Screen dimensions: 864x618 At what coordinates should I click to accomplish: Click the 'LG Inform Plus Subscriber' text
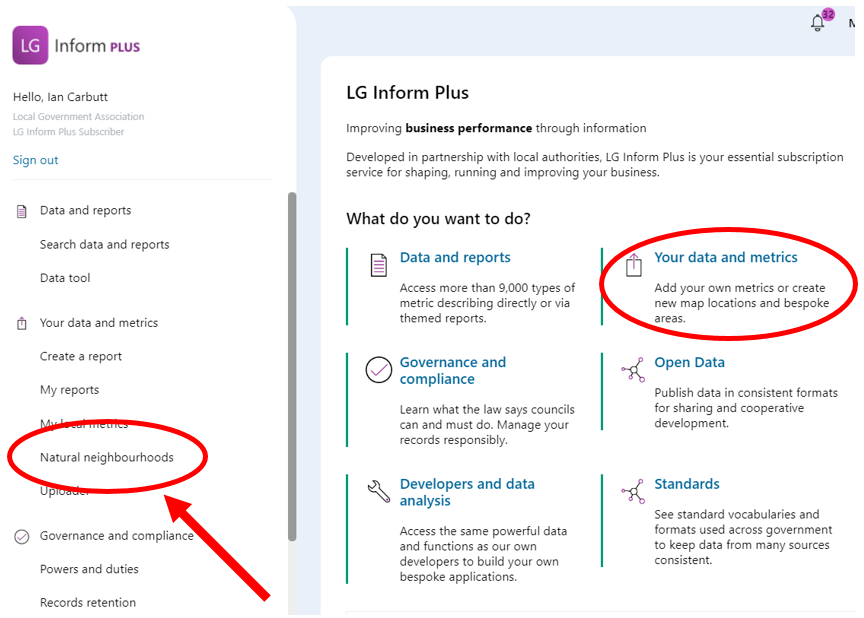pos(69,132)
